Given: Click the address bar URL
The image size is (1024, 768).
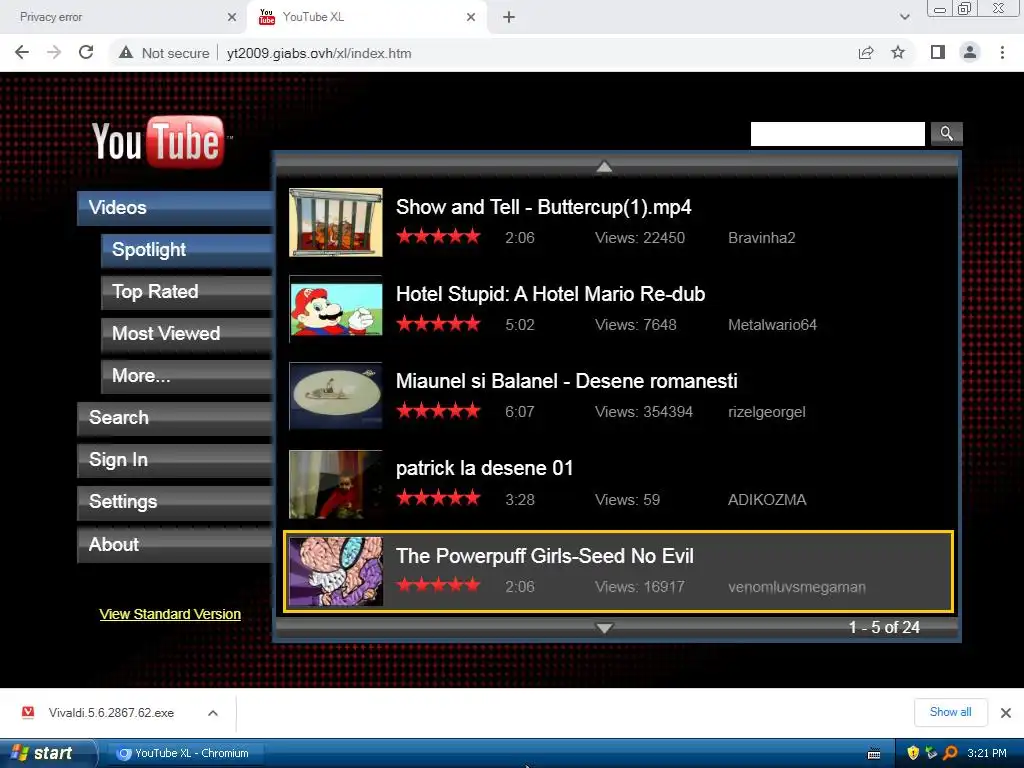Looking at the screenshot, I should (319, 53).
